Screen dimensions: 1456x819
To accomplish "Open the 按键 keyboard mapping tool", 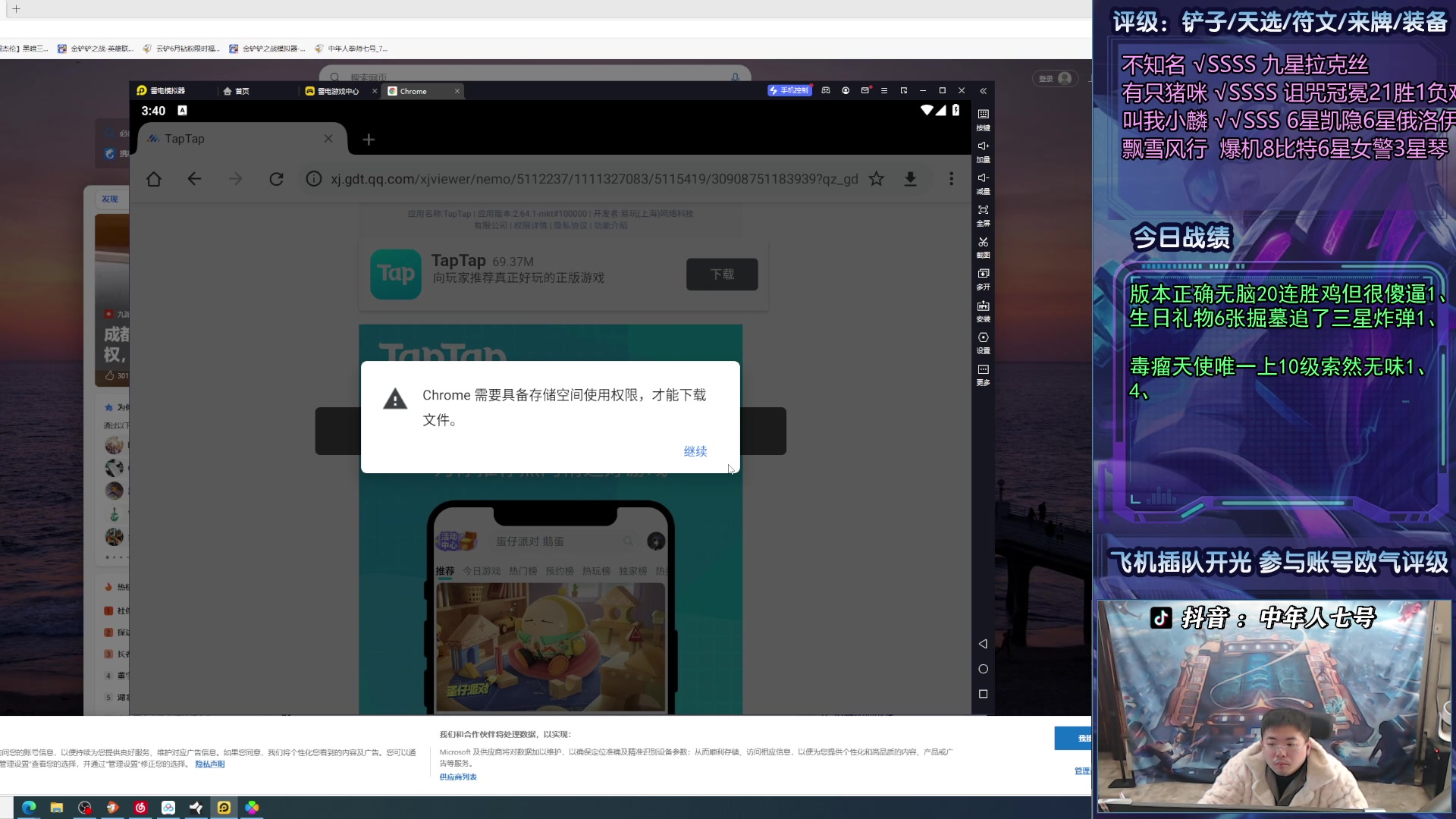I will (x=983, y=119).
